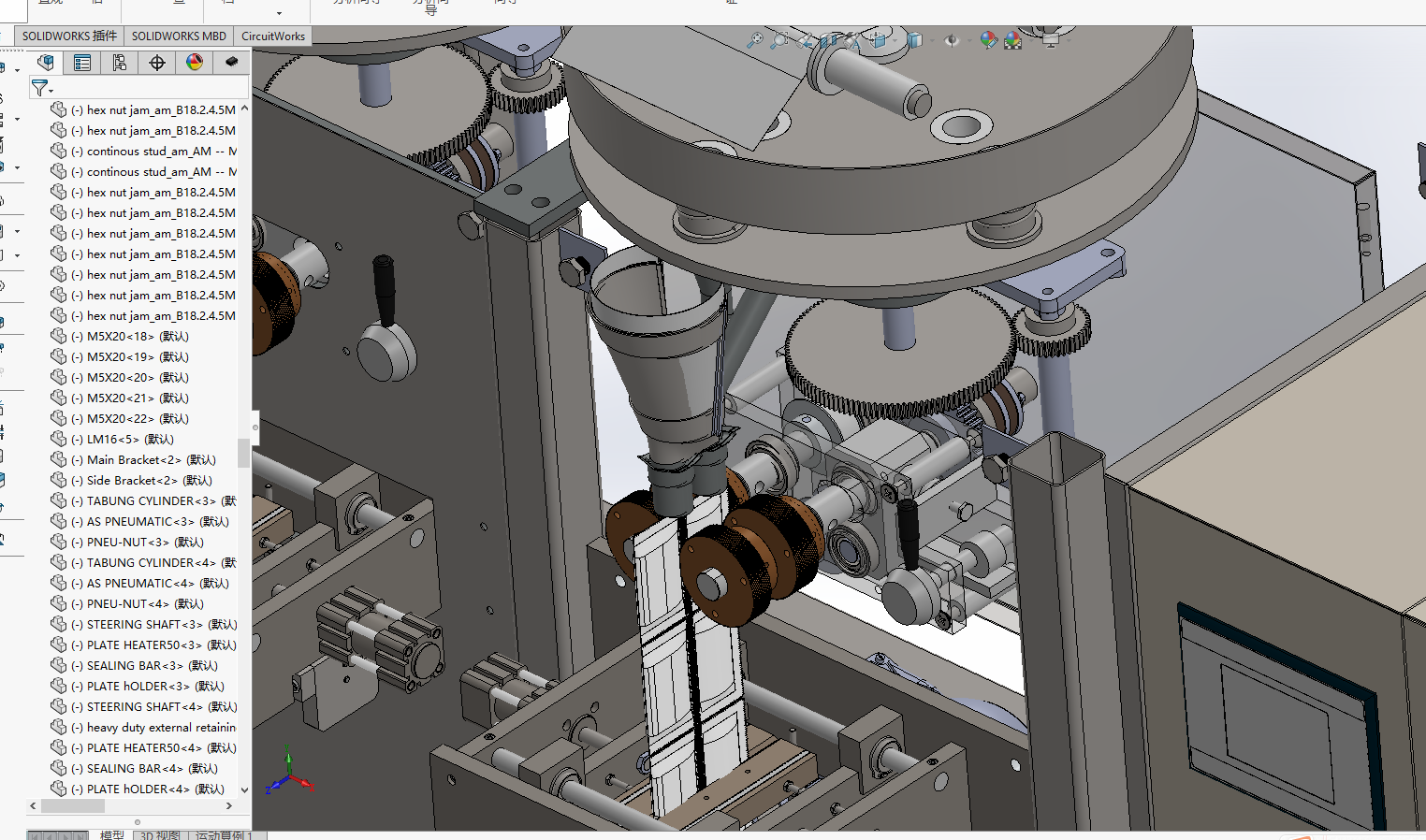Screen dimensions: 1426x840
Task: Open the ConfigurationManager tab icon
Action: pyautogui.click(x=120, y=63)
